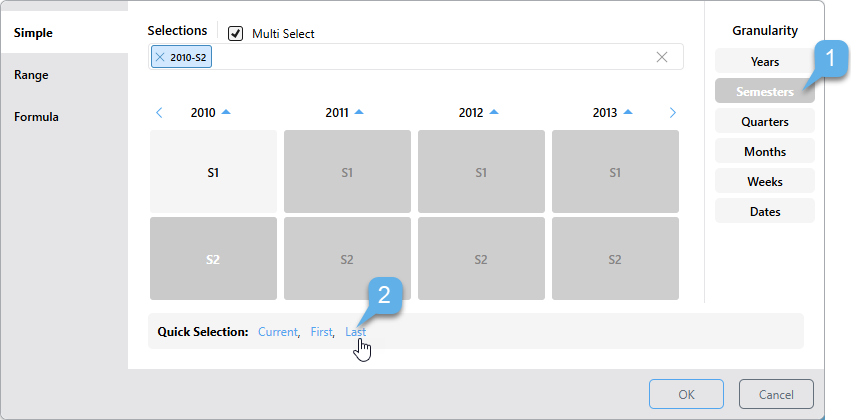Expand the 2013 year header arrow

coord(627,112)
